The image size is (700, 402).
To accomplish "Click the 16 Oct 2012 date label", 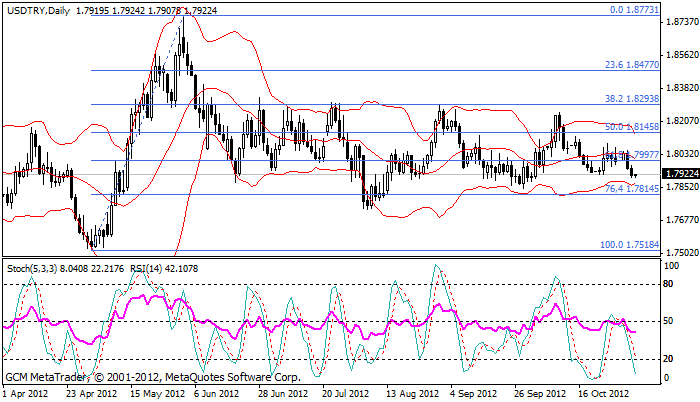I will [x=604, y=394].
